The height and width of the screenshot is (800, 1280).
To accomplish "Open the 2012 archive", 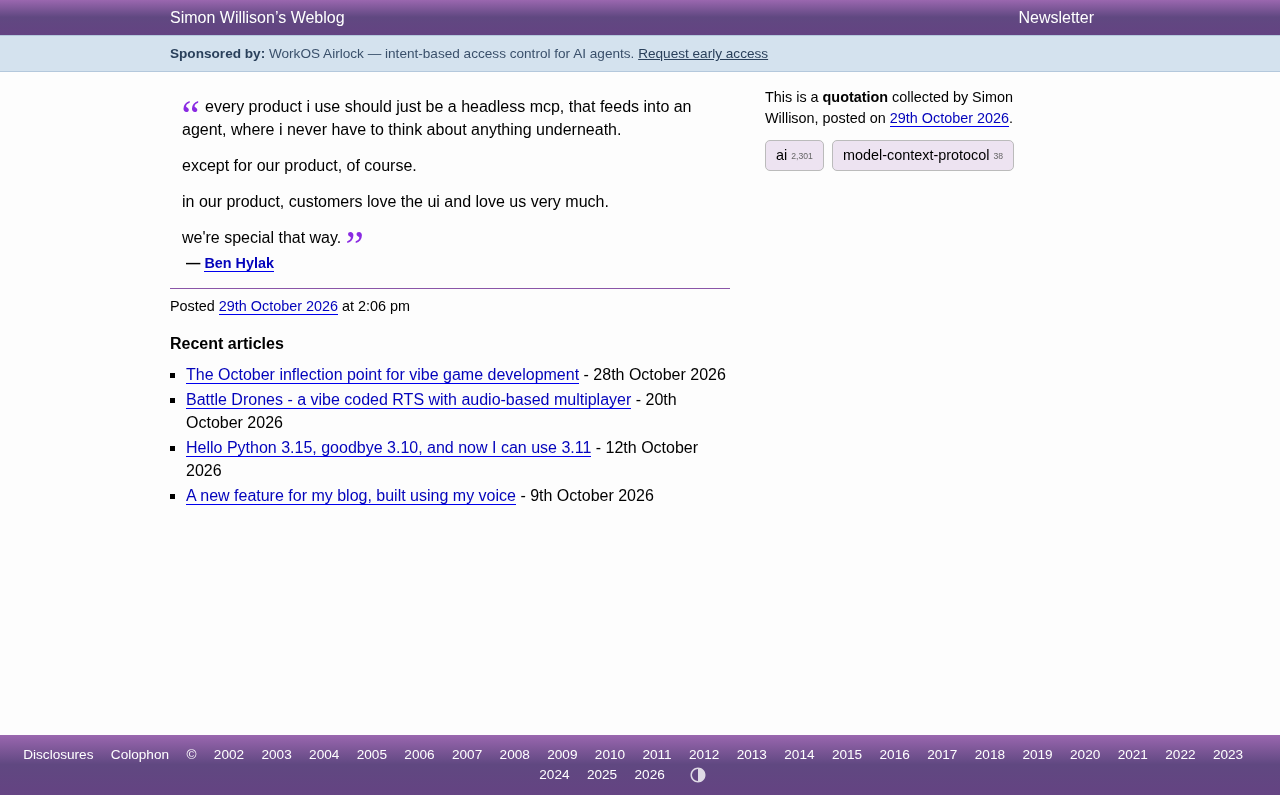I will click(x=704, y=755).
